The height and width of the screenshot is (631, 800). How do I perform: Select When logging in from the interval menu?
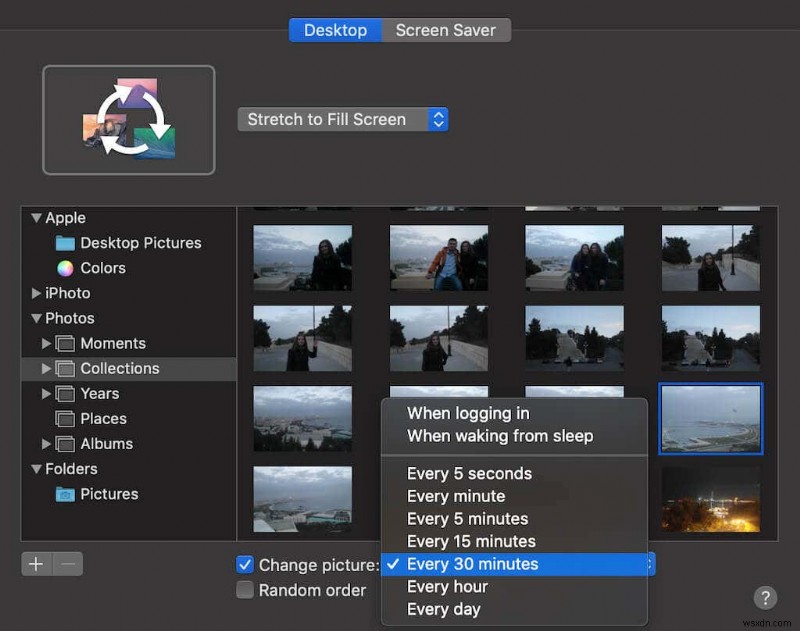pyautogui.click(x=466, y=413)
